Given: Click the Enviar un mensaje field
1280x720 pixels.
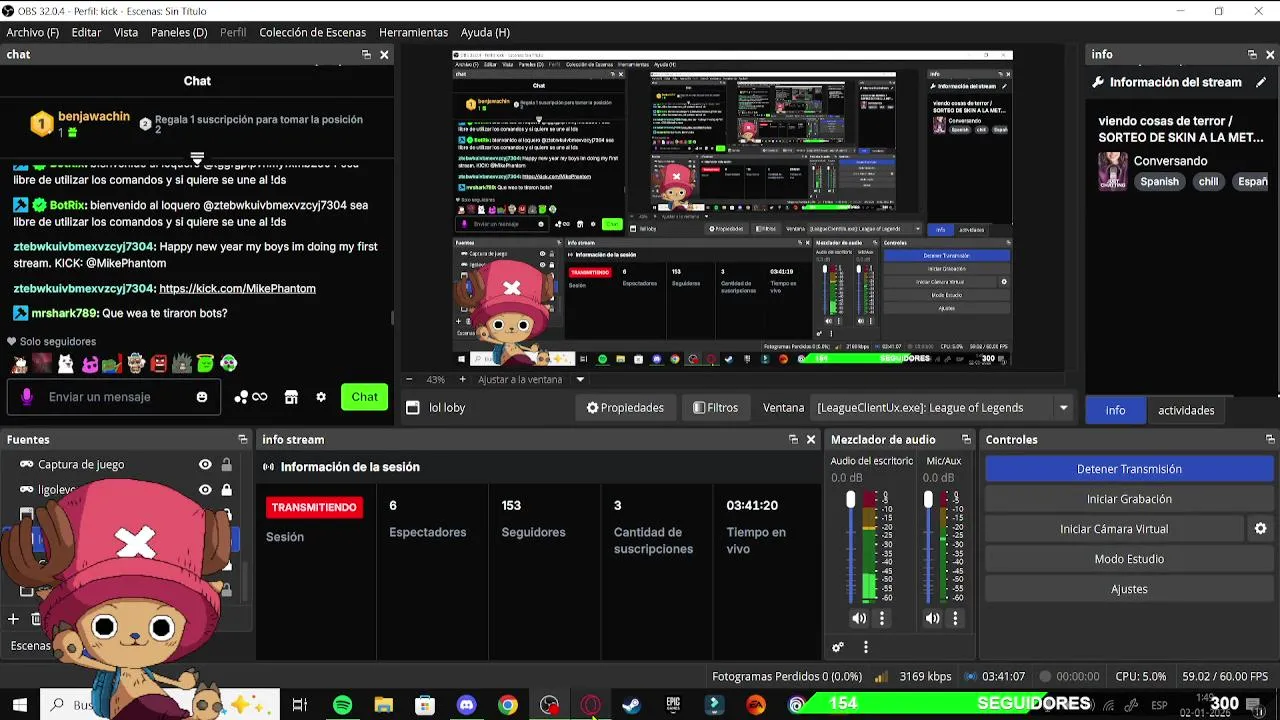Looking at the screenshot, I should pos(115,397).
